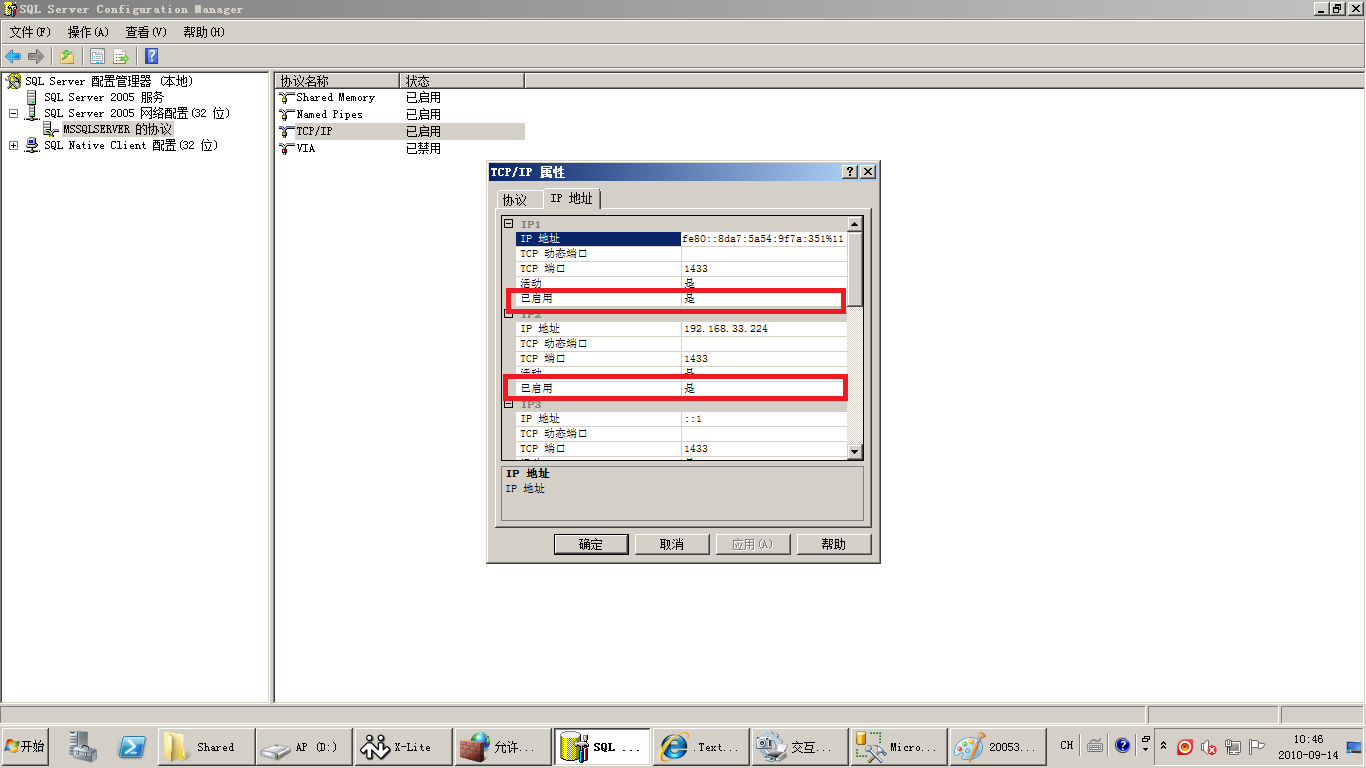Open the AP (D:) drive taskbar item

click(x=303, y=747)
